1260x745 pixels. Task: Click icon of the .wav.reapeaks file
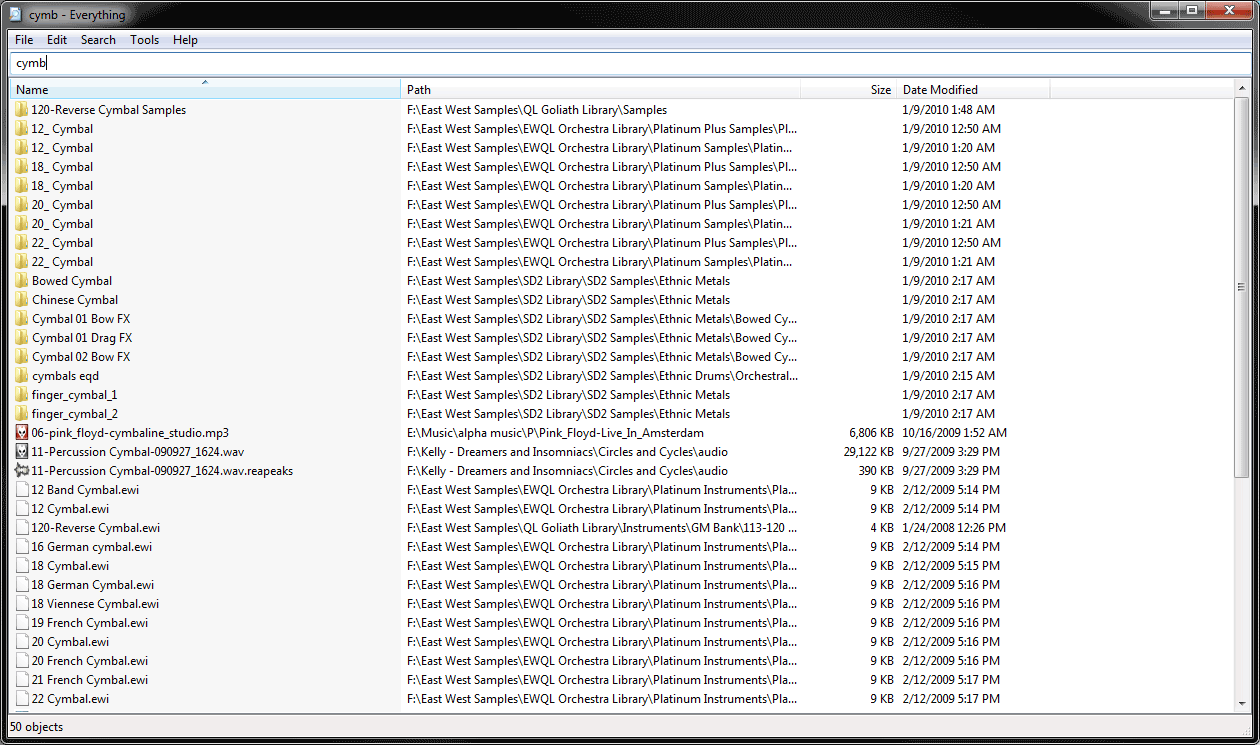click(22, 471)
